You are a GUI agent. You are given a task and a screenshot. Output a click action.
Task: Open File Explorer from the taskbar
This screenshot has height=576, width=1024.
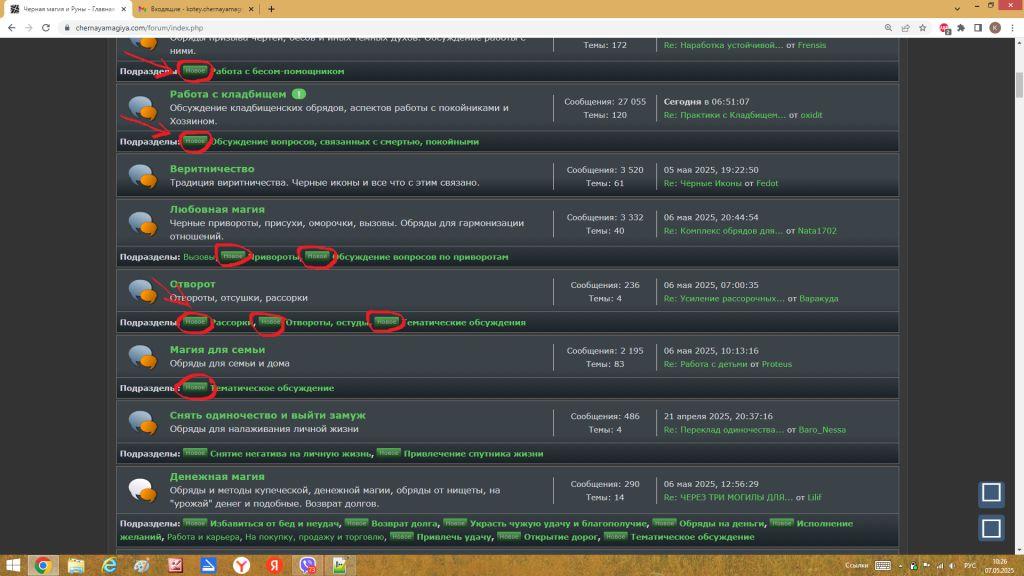pos(76,566)
